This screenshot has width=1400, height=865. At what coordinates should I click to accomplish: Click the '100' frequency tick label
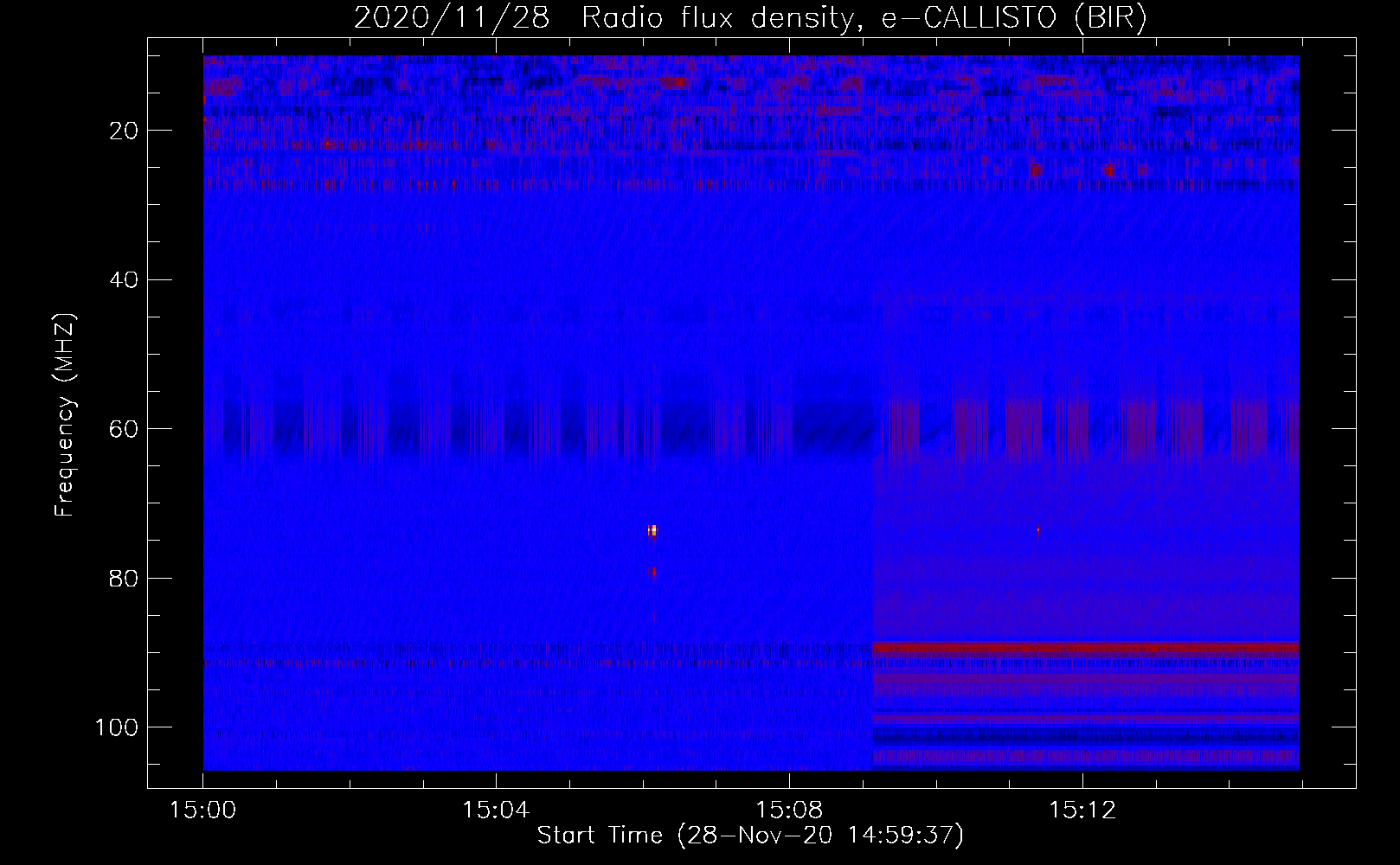click(x=117, y=727)
